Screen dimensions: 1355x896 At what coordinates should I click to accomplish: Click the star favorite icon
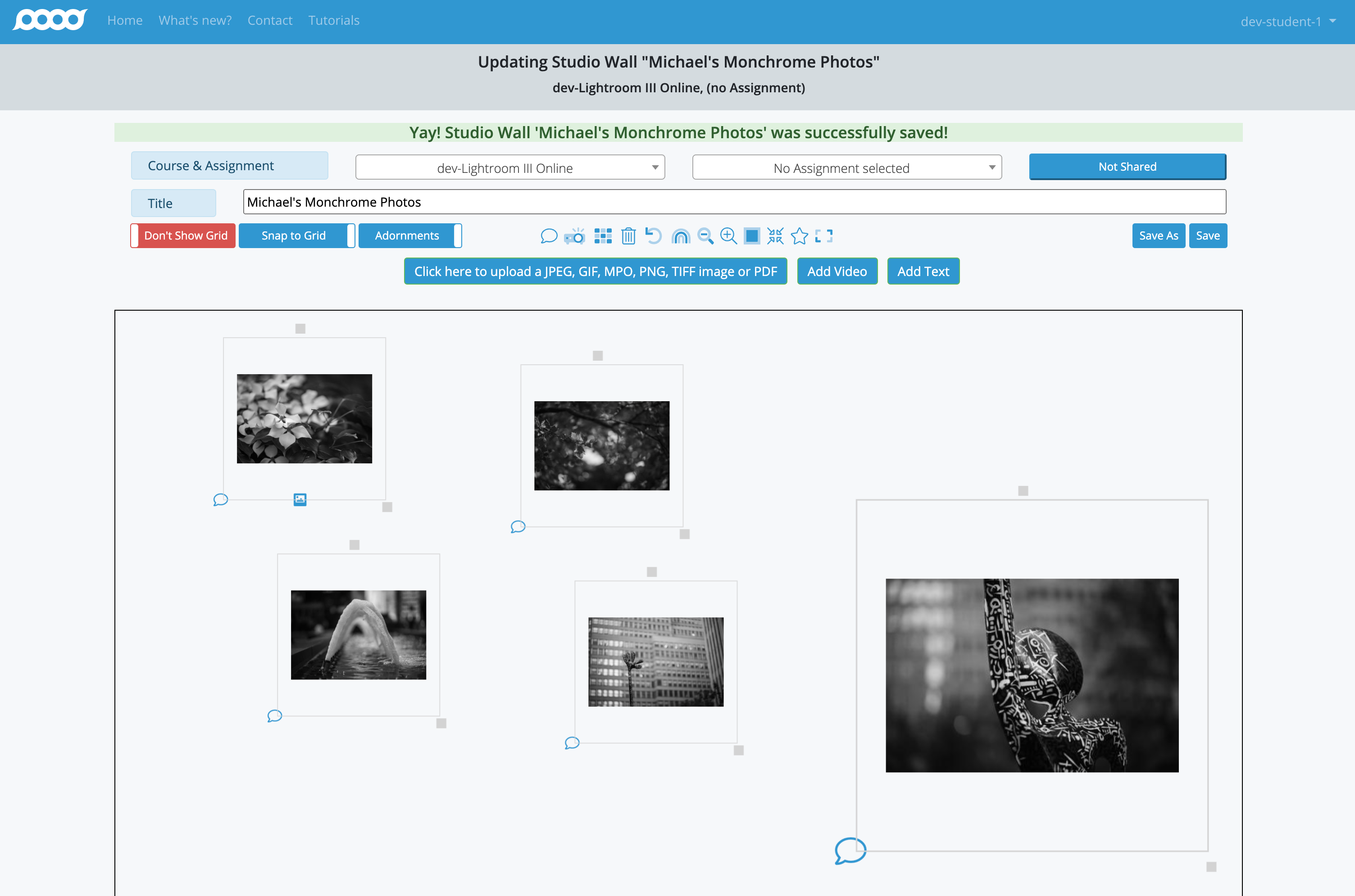pyautogui.click(x=799, y=236)
